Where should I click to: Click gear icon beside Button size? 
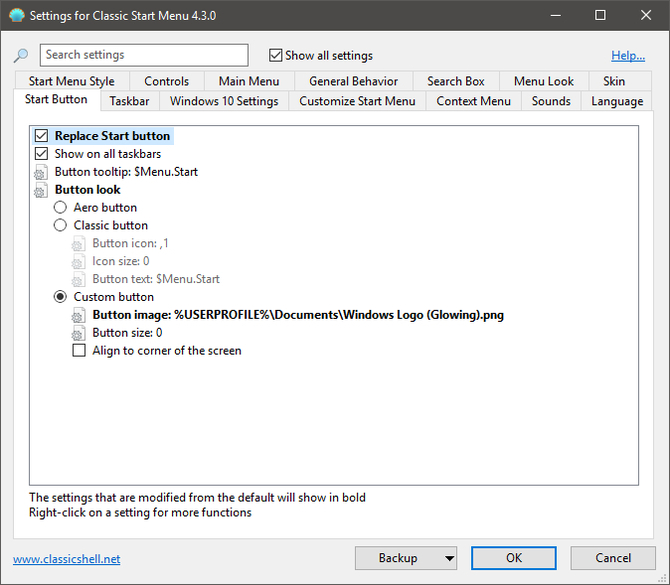(x=78, y=333)
